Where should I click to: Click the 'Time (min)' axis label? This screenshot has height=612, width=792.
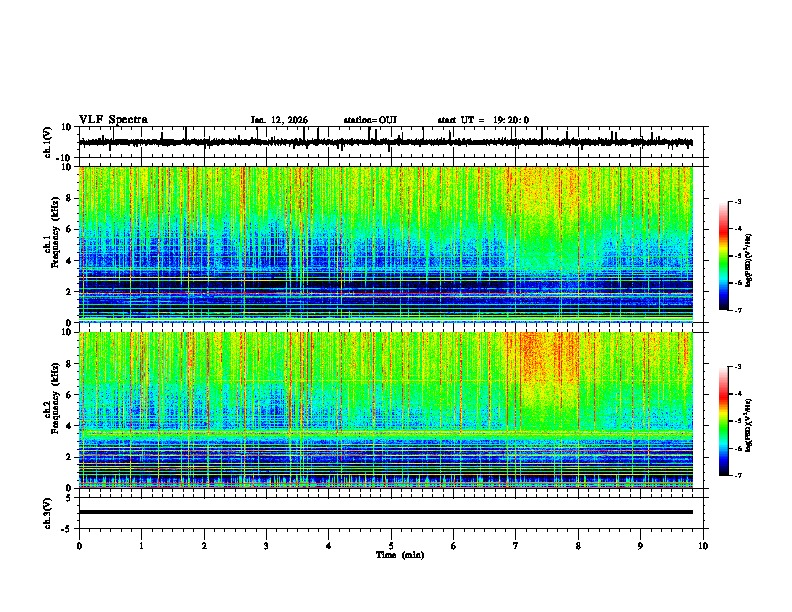(x=400, y=555)
